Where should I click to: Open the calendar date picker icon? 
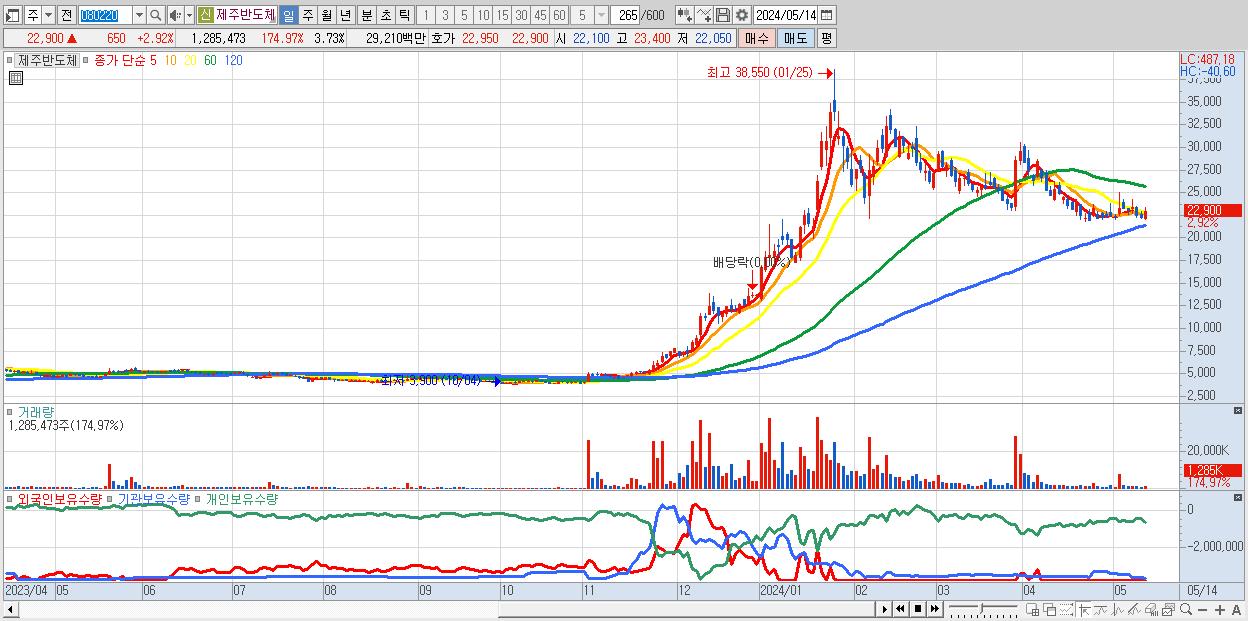(826, 16)
